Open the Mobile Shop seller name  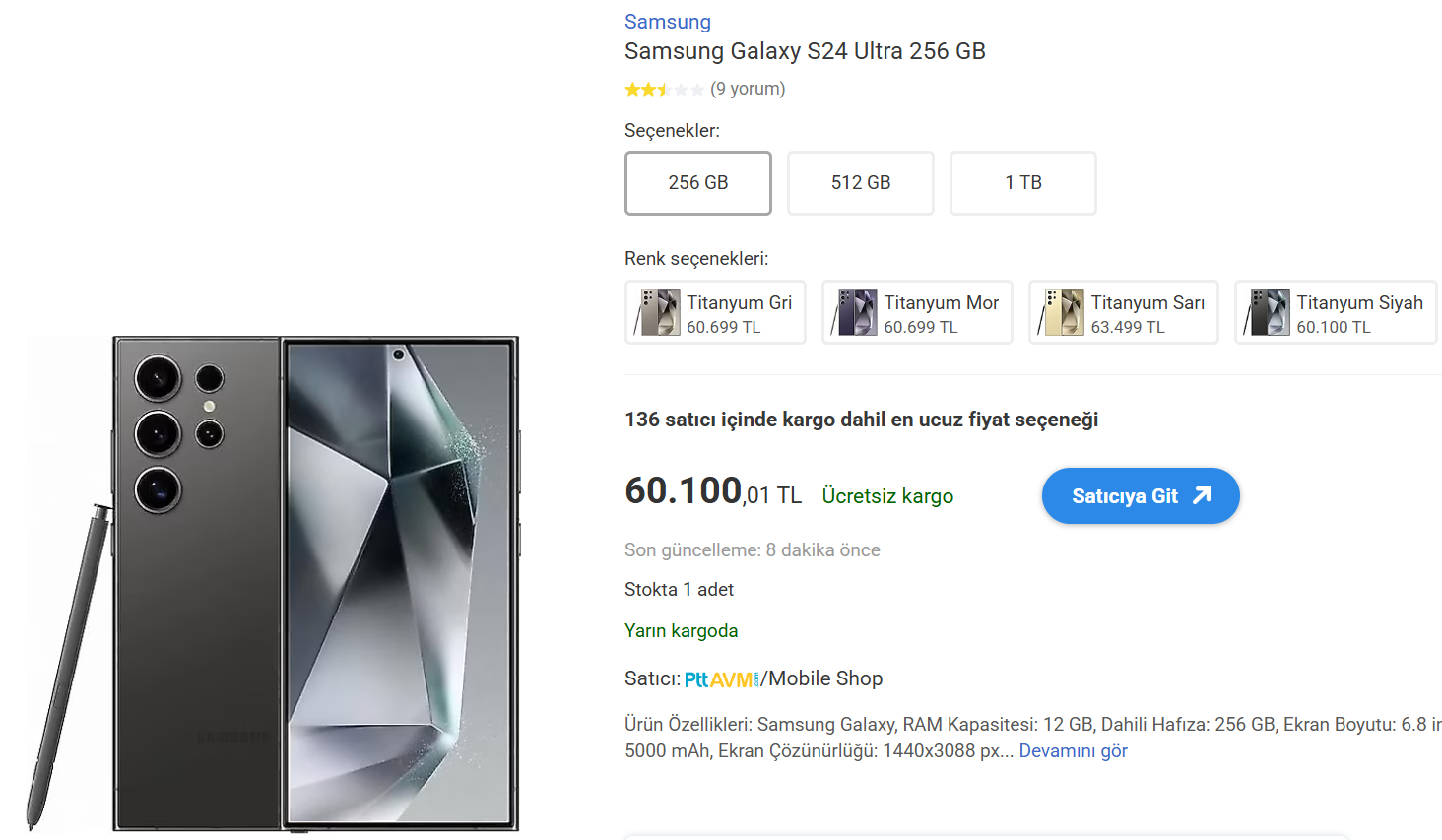point(825,678)
